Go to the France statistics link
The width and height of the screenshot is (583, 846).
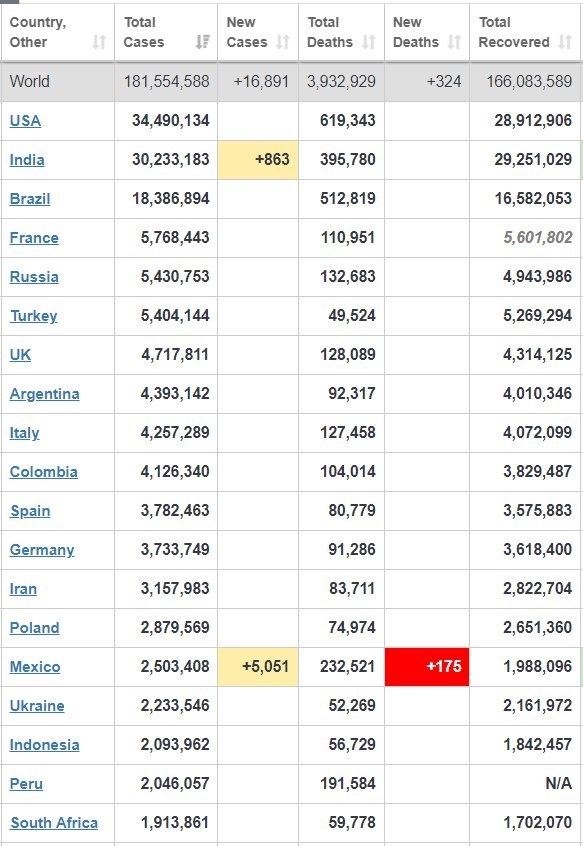tap(34, 238)
